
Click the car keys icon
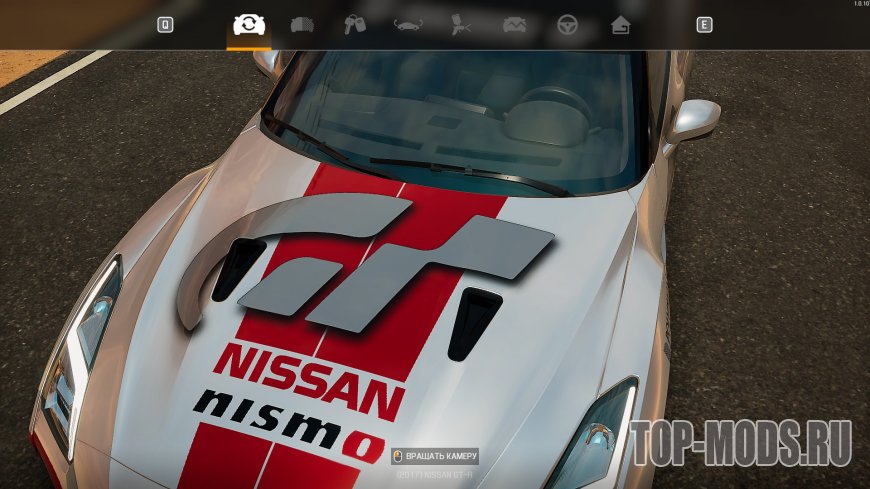point(354,25)
